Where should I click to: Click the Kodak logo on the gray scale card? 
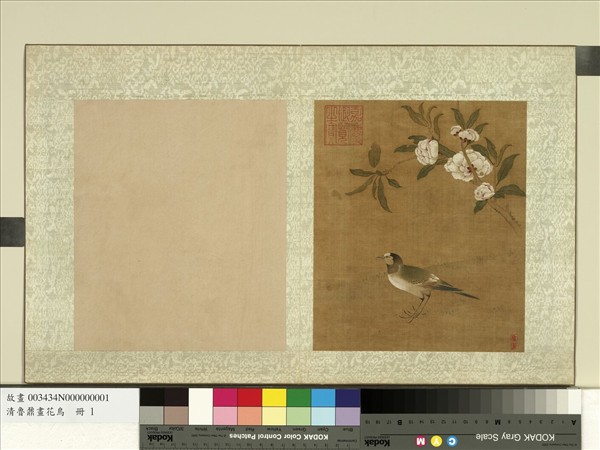[377, 442]
